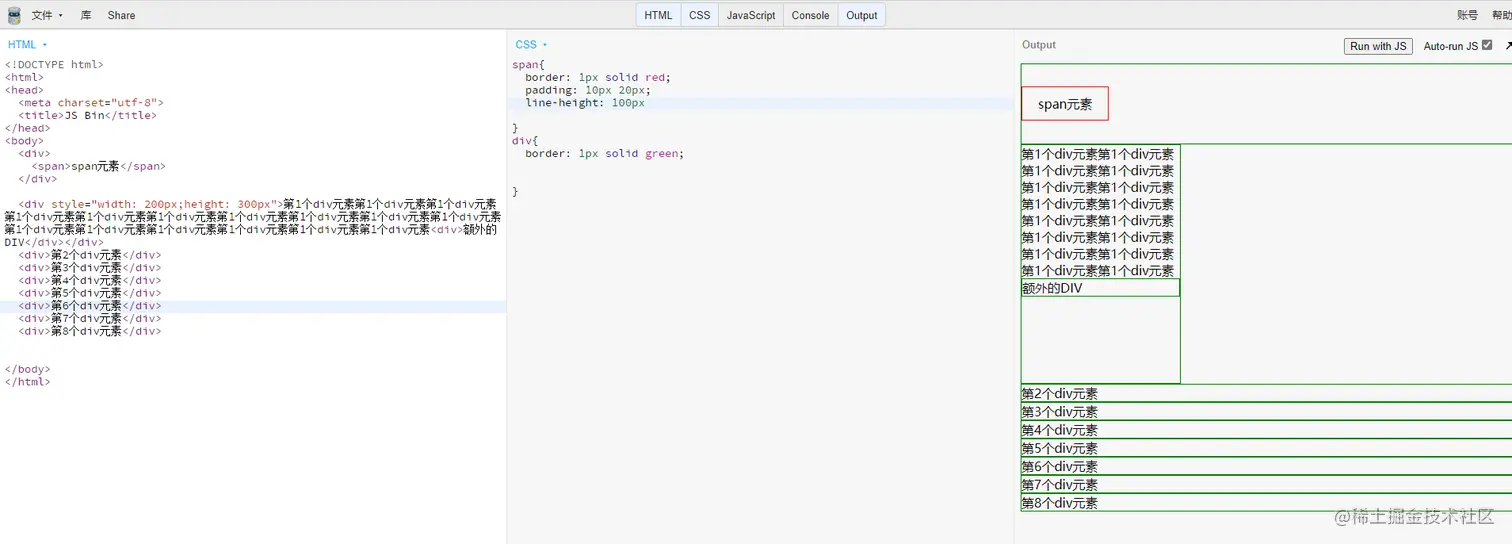
Task: Toggle the JavaScript panel tab
Action: [751, 15]
